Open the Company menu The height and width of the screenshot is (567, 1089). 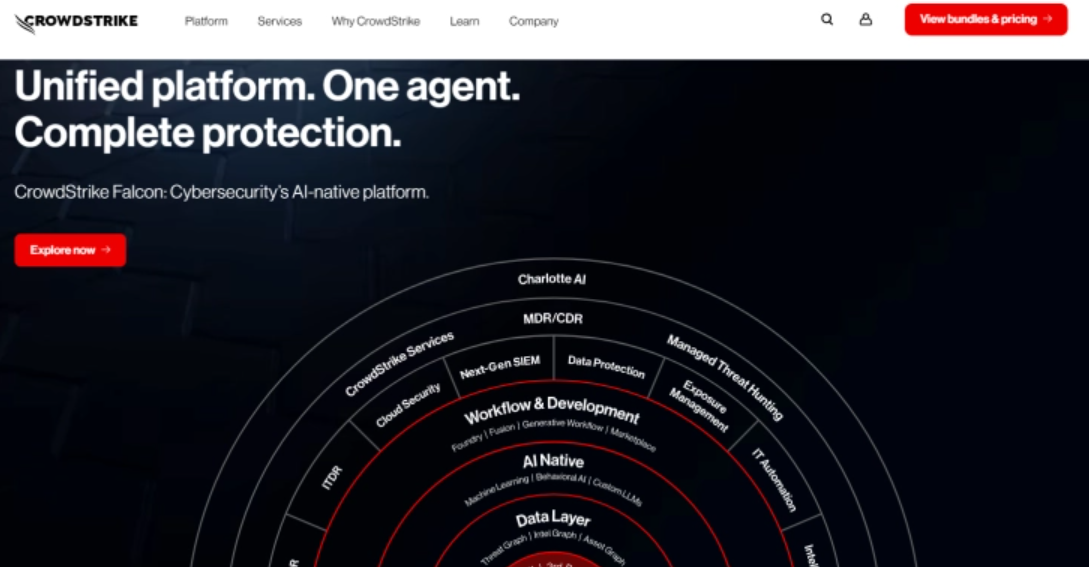[x=533, y=22]
